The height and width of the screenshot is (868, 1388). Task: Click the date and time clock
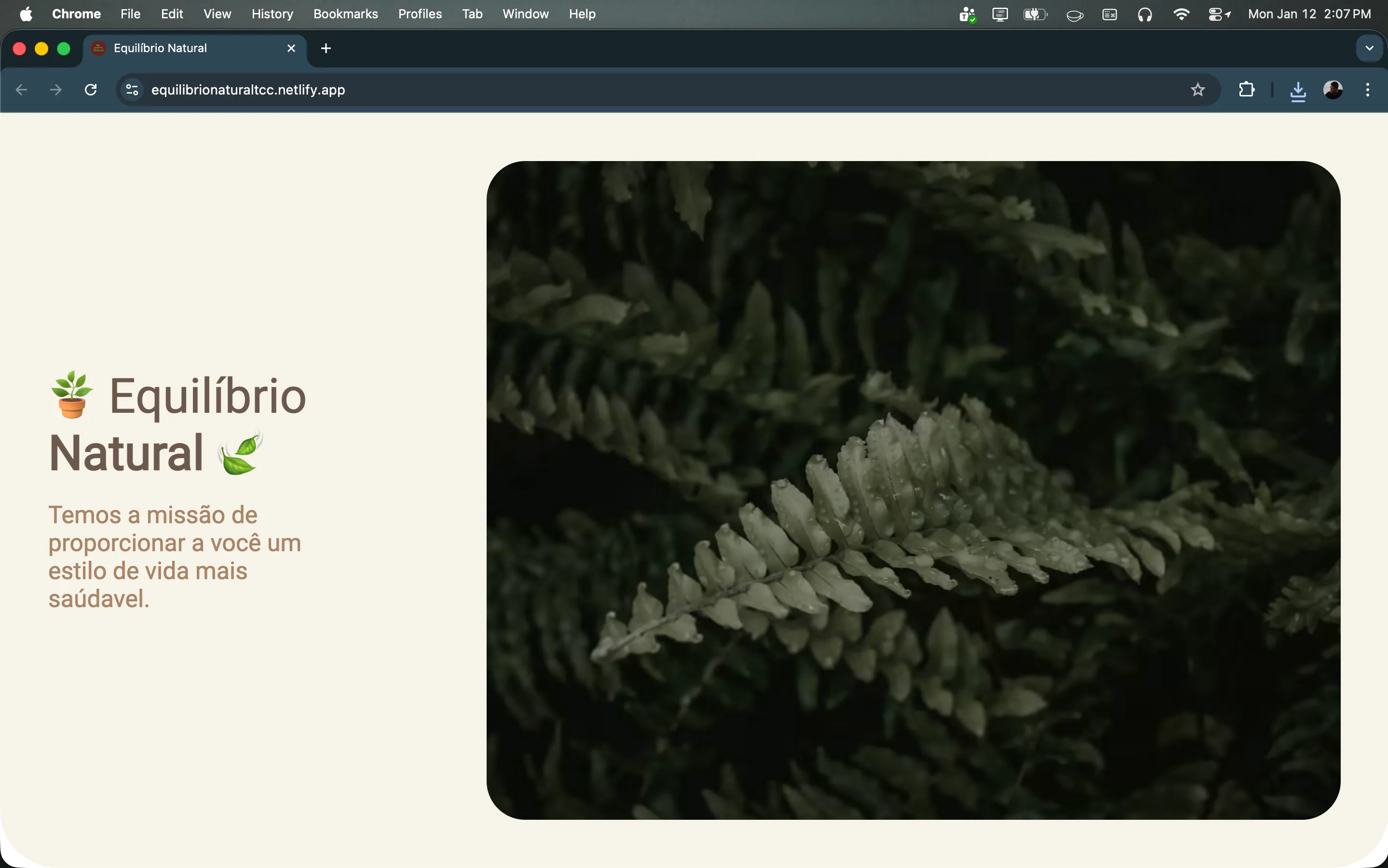pos(1309,14)
